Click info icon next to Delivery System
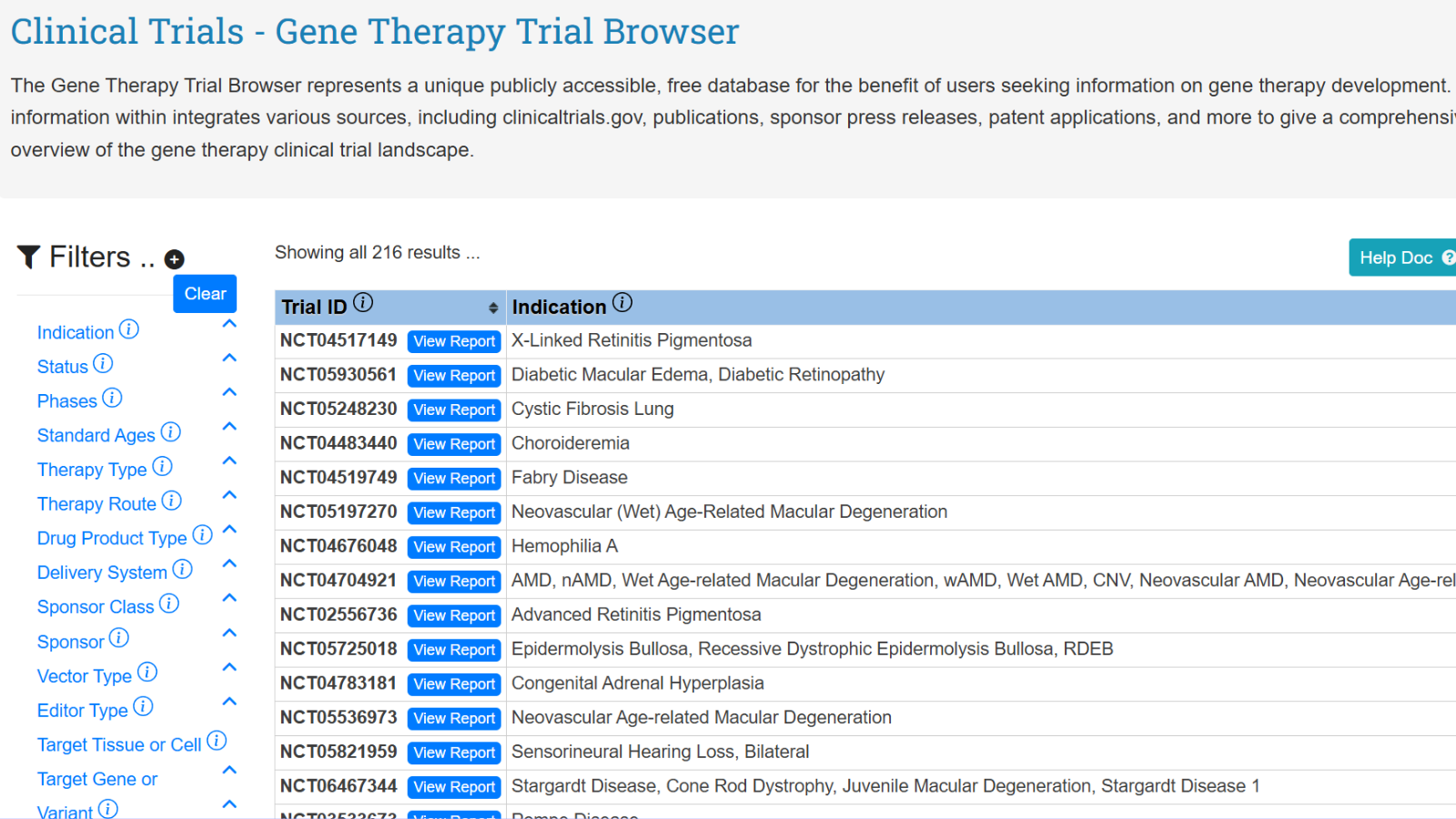 point(183,570)
